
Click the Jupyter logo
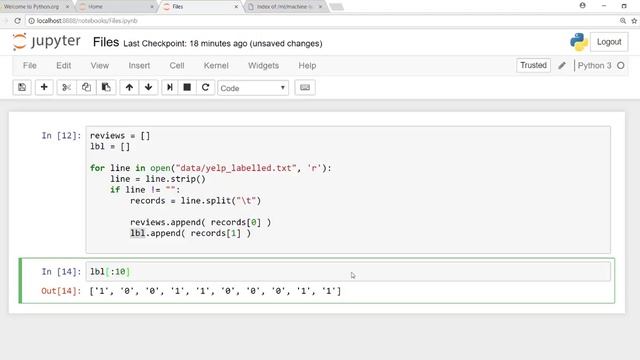(x=47, y=42)
